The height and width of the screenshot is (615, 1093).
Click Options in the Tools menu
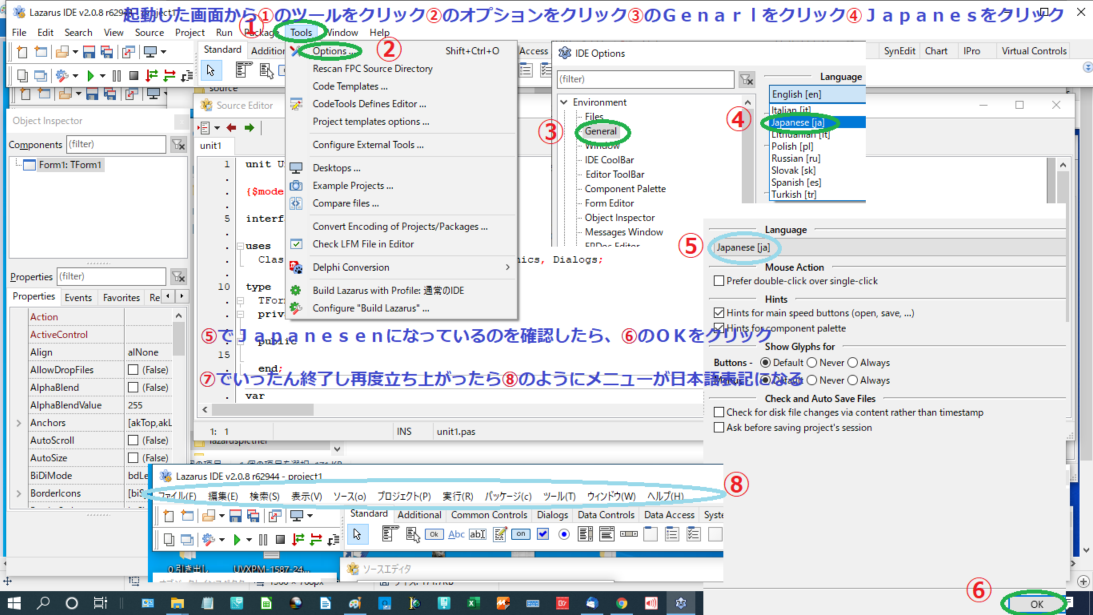pyautogui.click(x=335, y=51)
